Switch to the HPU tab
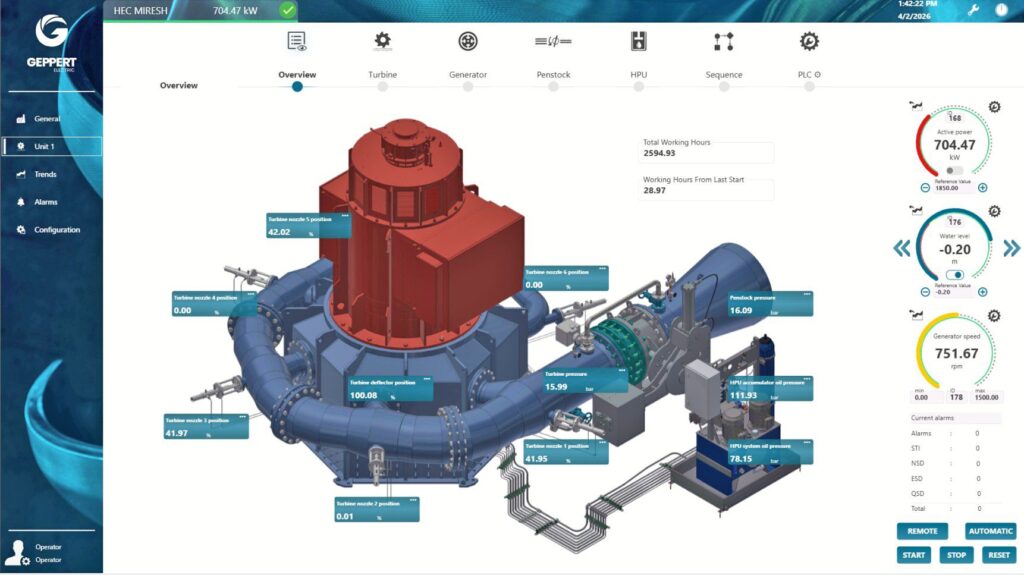 (x=639, y=74)
